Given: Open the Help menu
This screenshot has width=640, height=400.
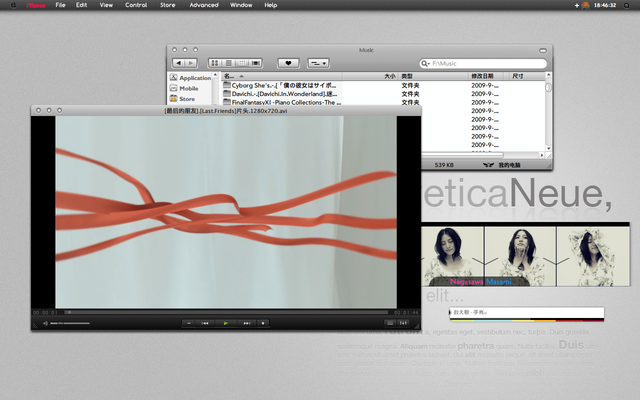Looking at the screenshot, I should (271, 5).
